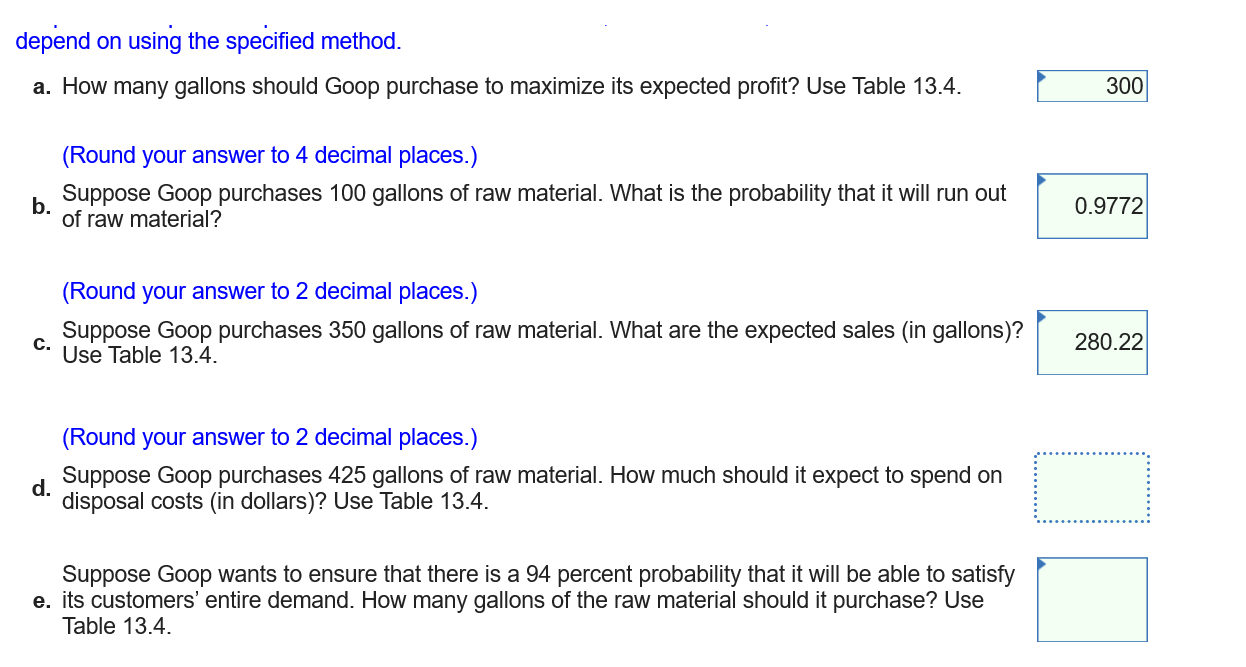Click the blue corner flag on answer box a
1246x667 pixels.
point(1040,75)
